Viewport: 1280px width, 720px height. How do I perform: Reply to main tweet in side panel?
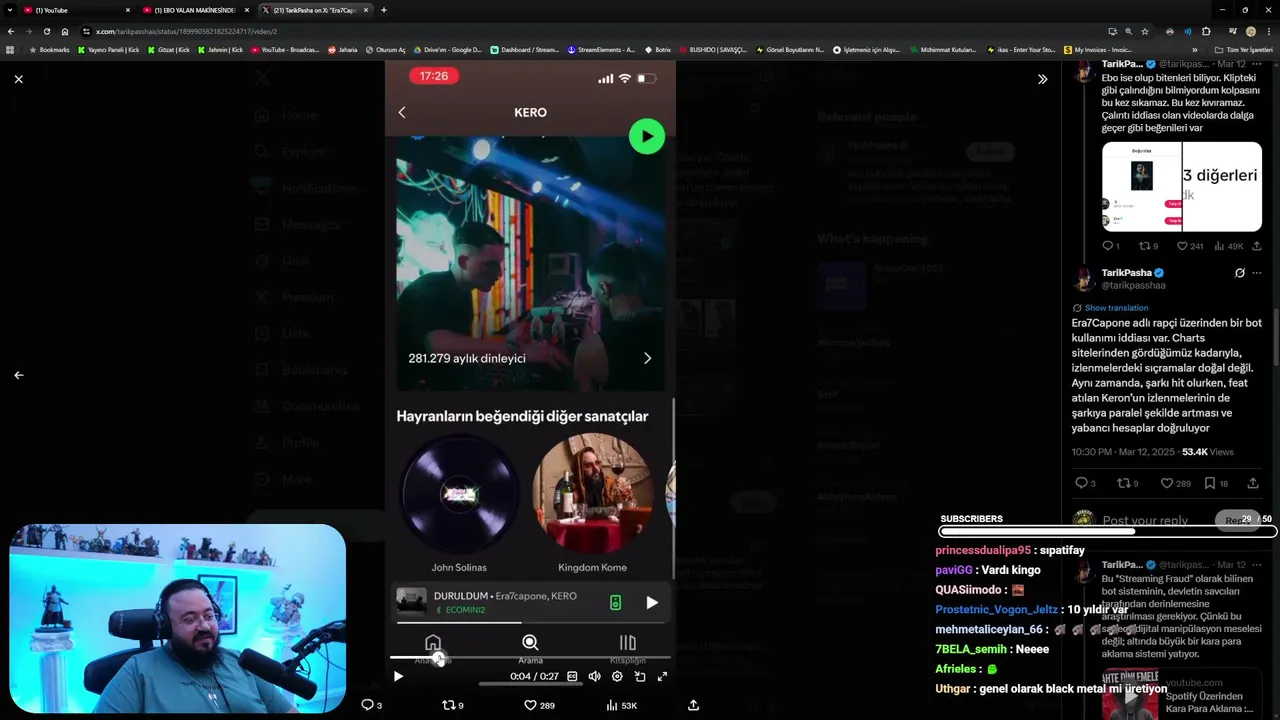point(1085,483)
